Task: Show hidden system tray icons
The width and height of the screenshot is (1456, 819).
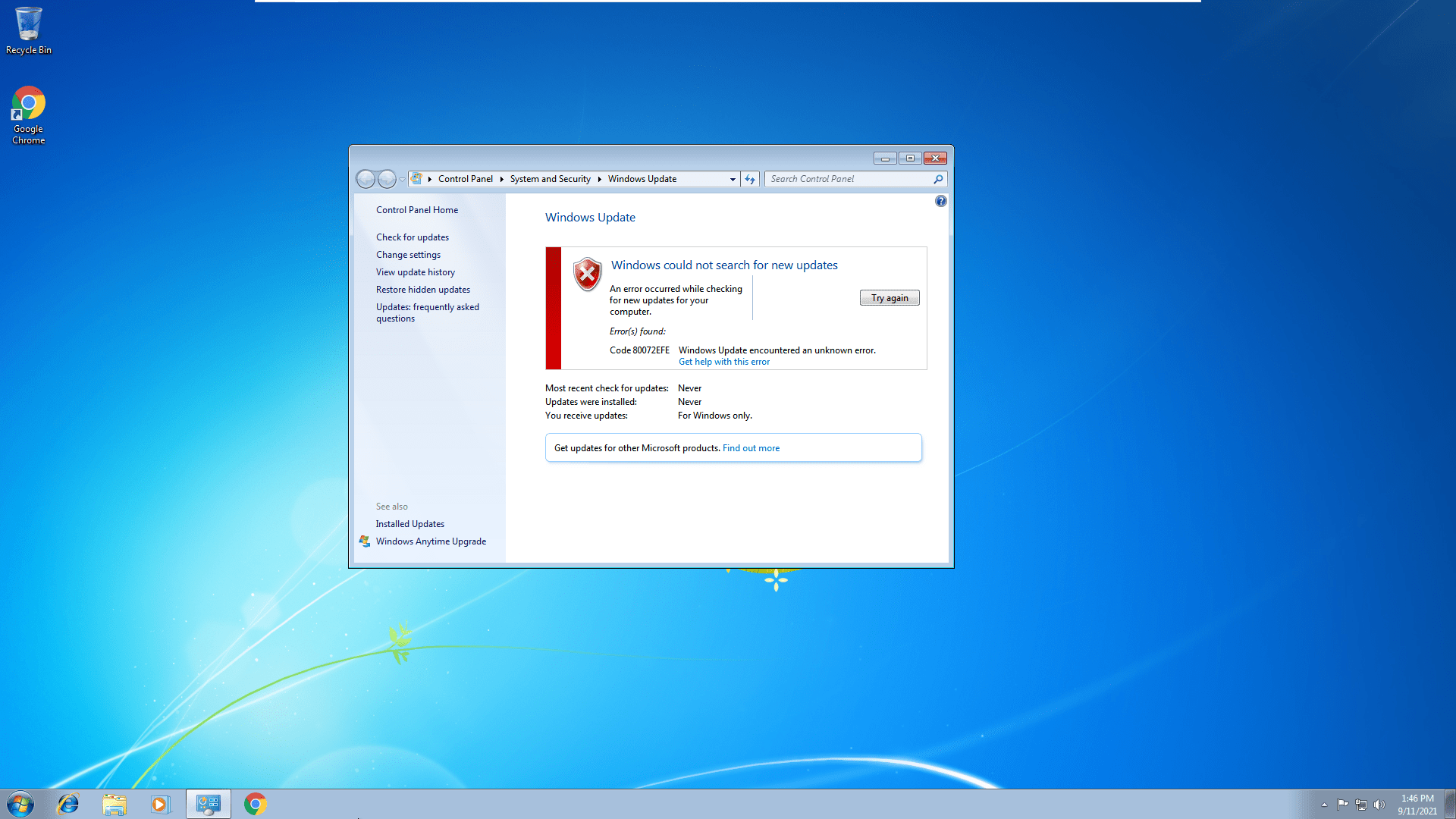Action: click(x=1324, y=805)
